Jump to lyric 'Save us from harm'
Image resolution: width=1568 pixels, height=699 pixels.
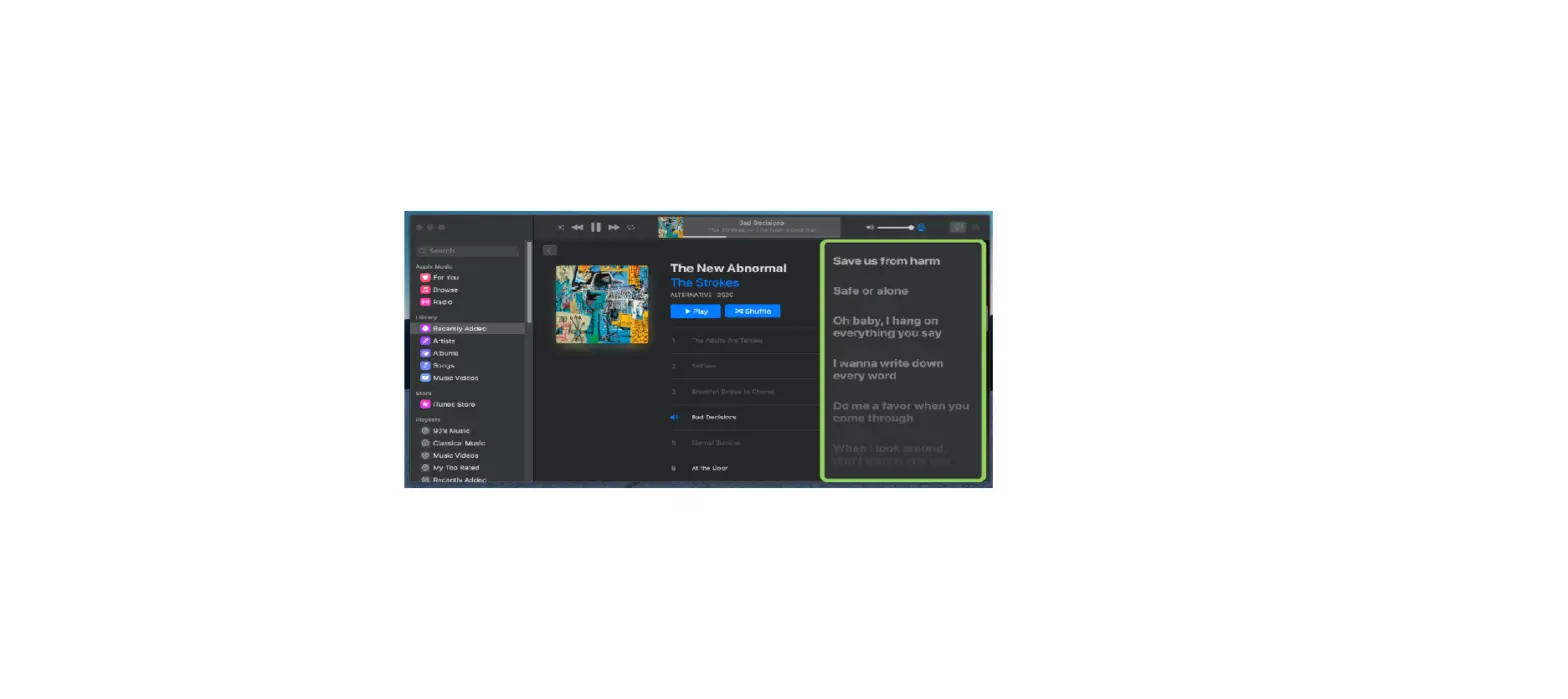886,261
